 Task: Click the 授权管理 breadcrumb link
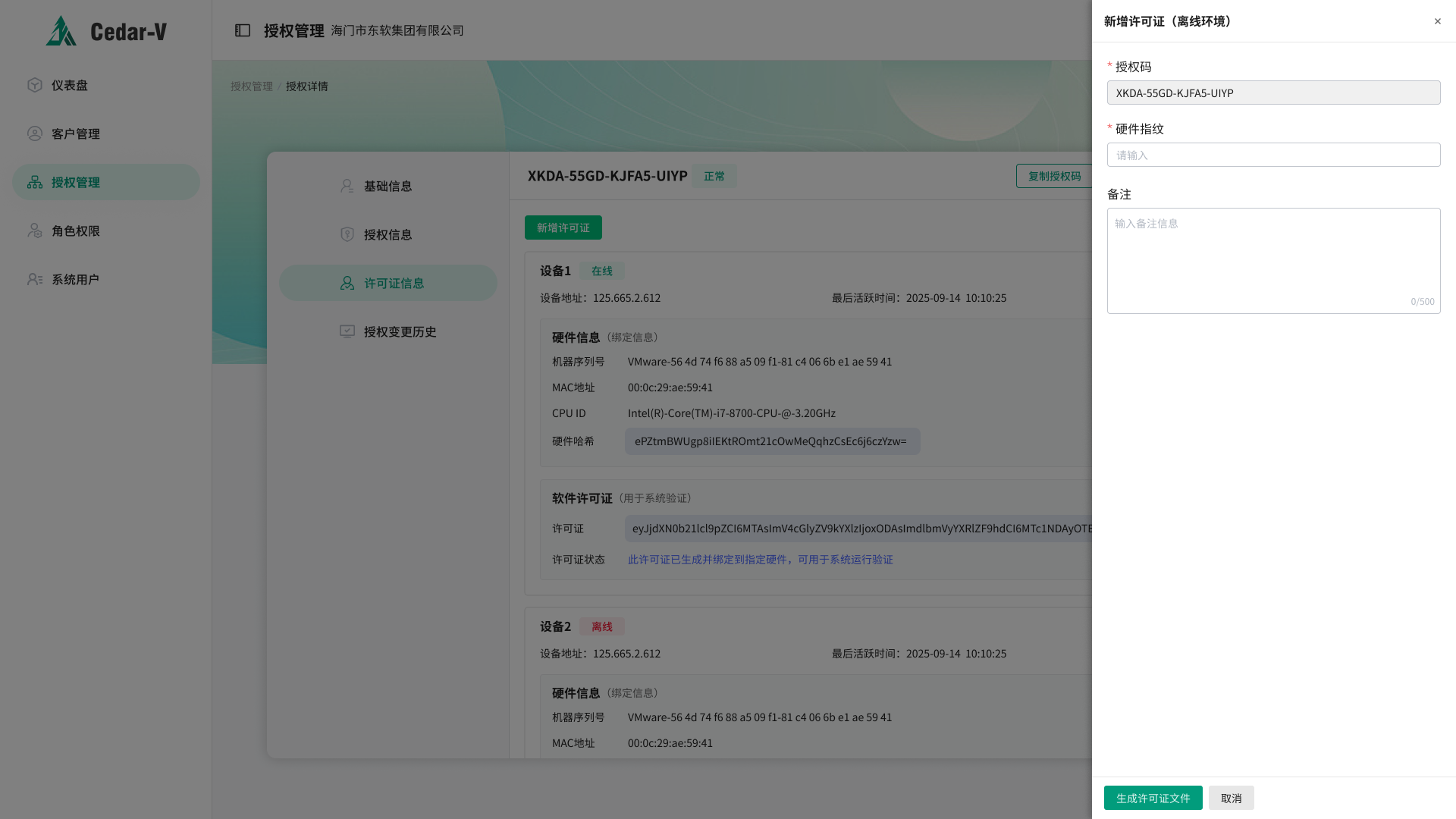251,86
